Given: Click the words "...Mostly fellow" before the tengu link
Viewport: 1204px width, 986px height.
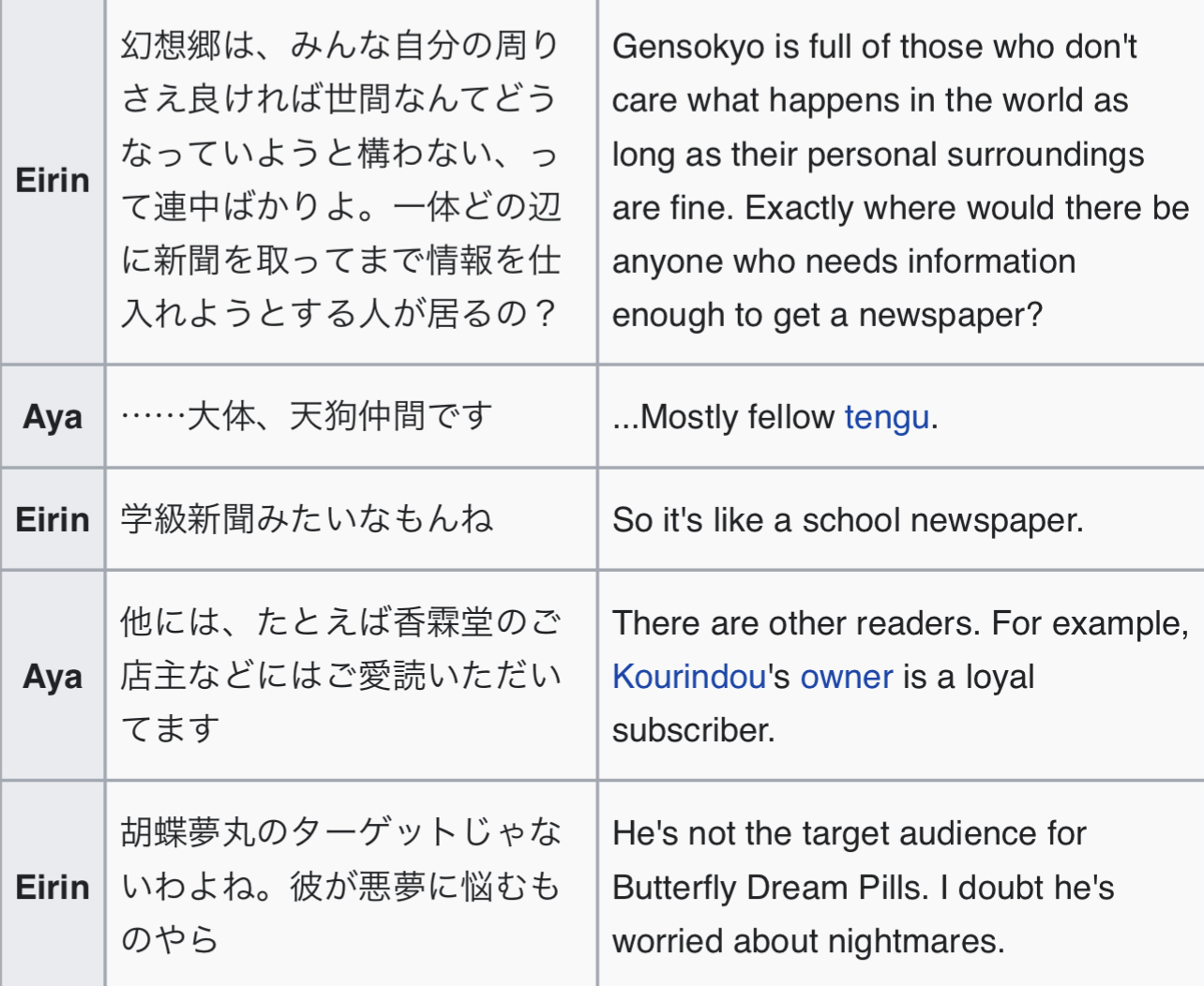Looking at the screenshot, I should coord(723,417).
